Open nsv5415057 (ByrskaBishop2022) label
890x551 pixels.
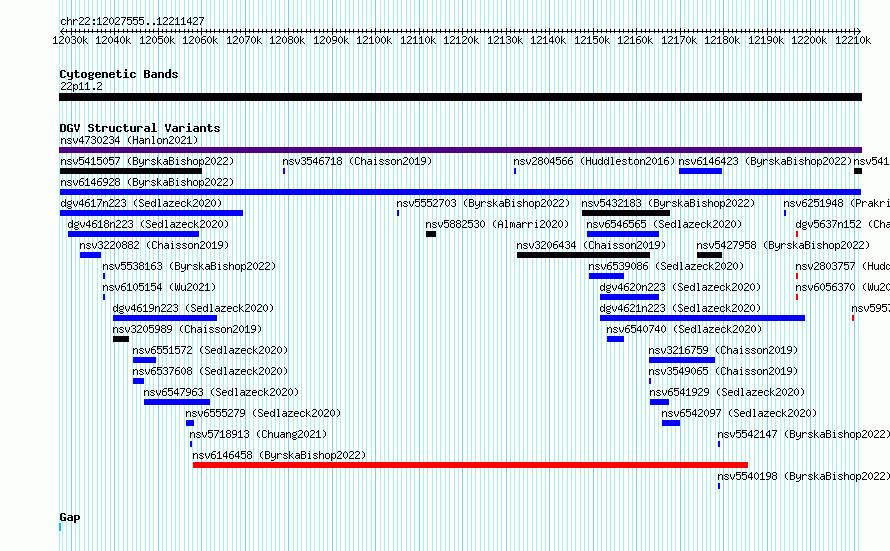tap(147, 161)
